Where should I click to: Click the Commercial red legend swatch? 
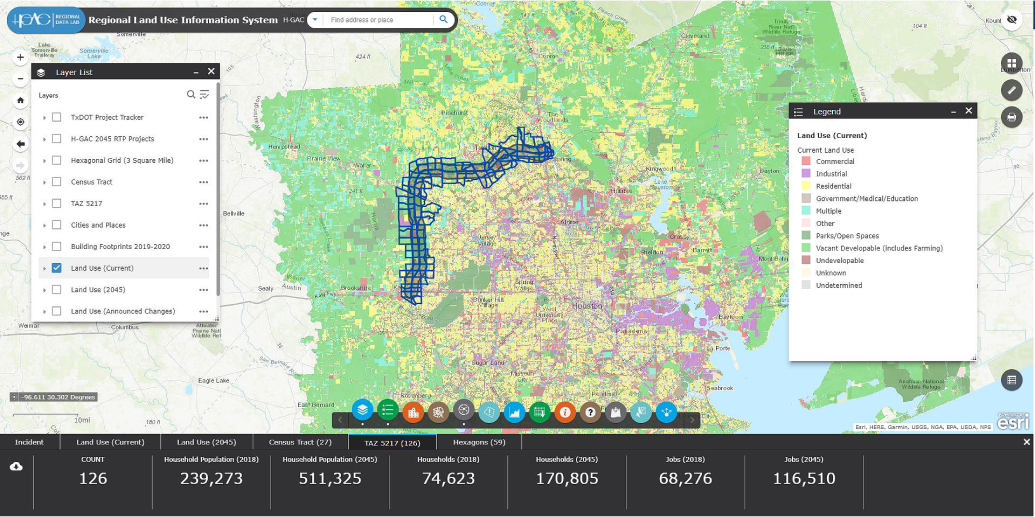(x=805, y=161)
